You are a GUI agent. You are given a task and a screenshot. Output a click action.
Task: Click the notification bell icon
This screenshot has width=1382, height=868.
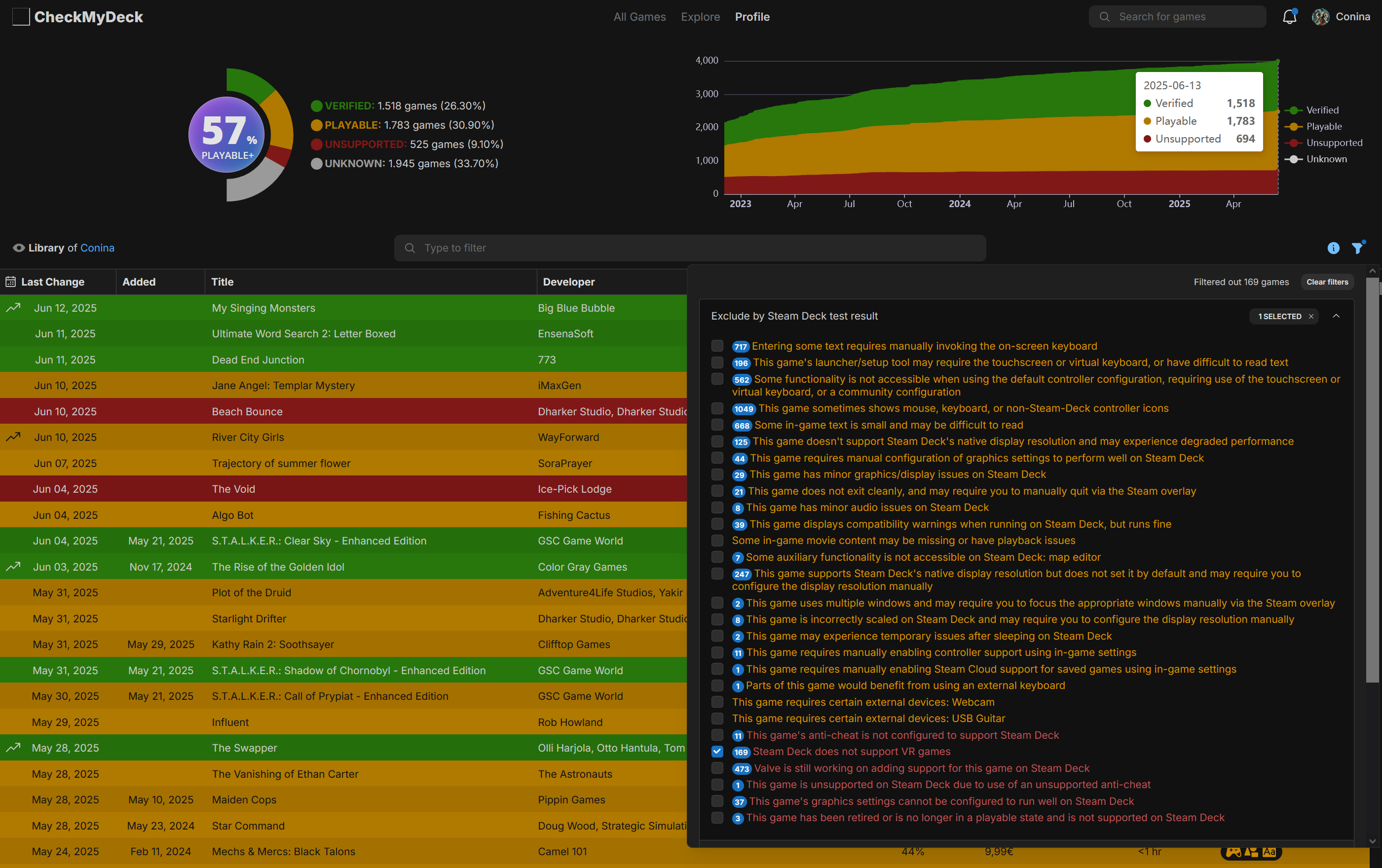(x=1289, y=17)
